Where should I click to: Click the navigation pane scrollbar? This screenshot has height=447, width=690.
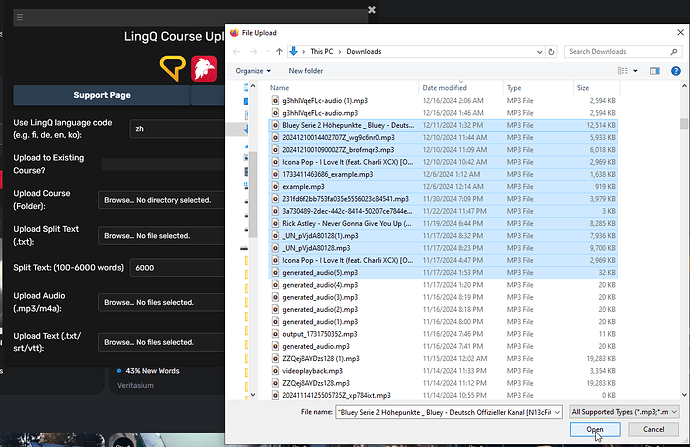click(x=253, y=194)
